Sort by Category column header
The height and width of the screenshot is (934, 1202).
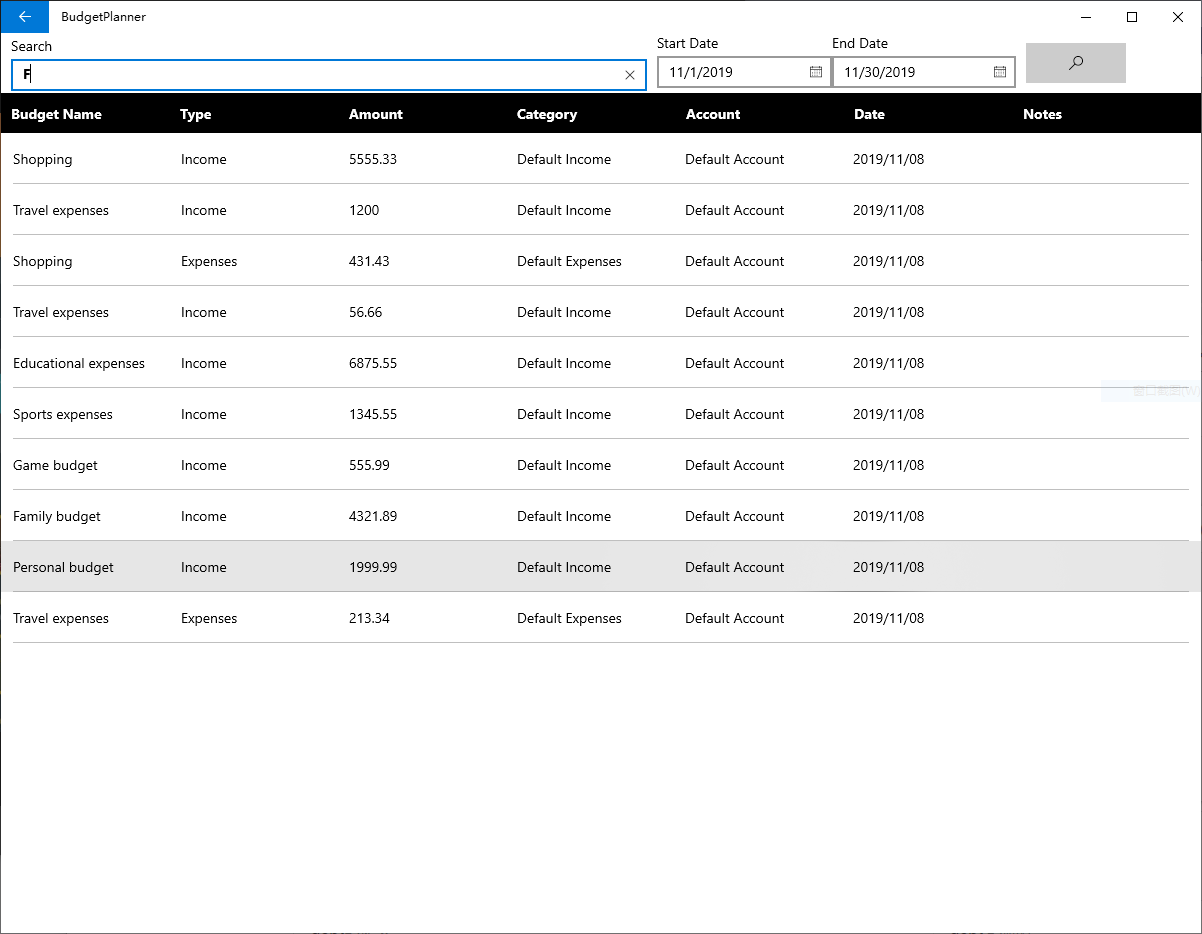click(547, 114)
